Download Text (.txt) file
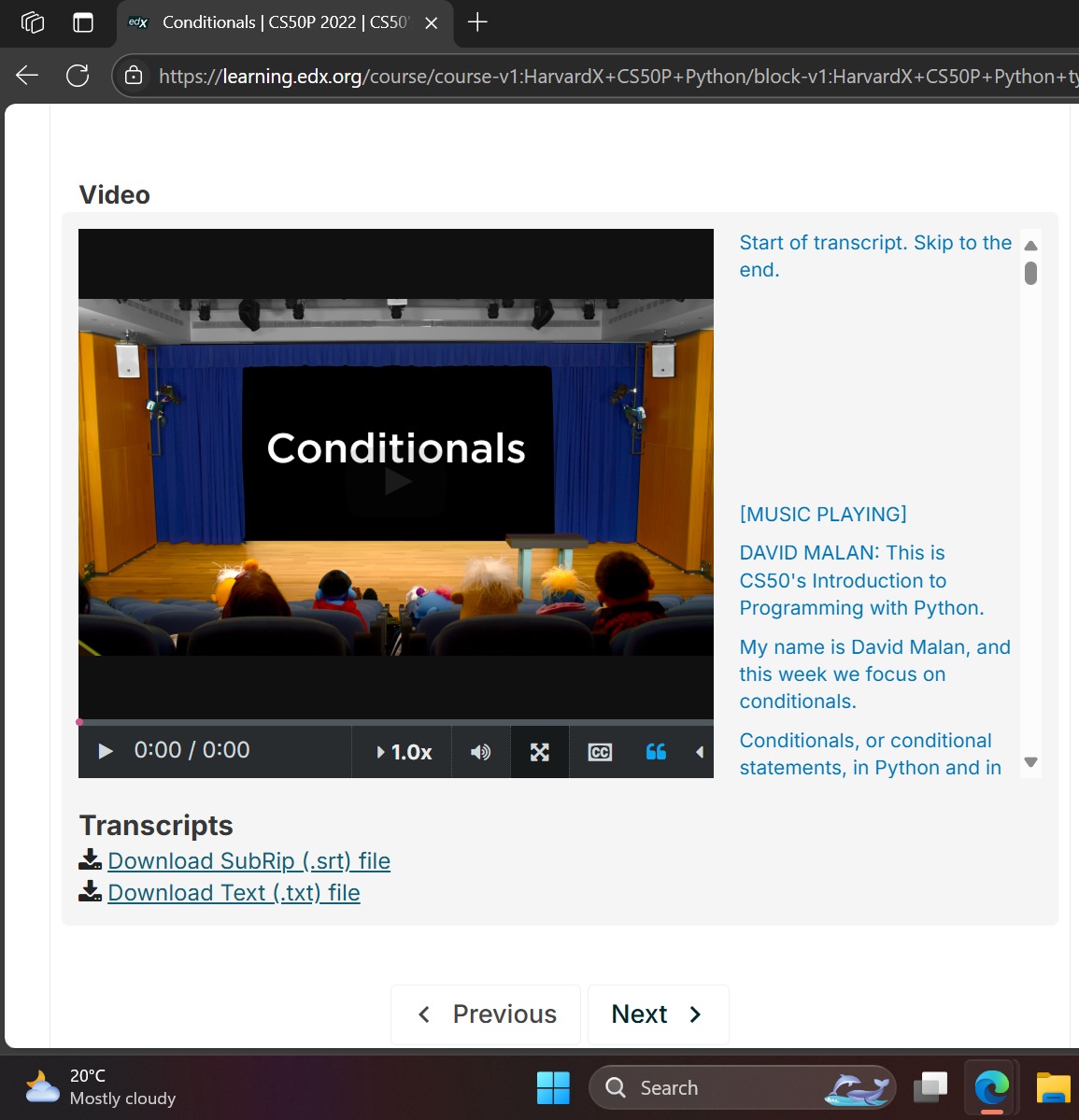The width and height of the screenshot is (1079, 1120). point(234,893)
